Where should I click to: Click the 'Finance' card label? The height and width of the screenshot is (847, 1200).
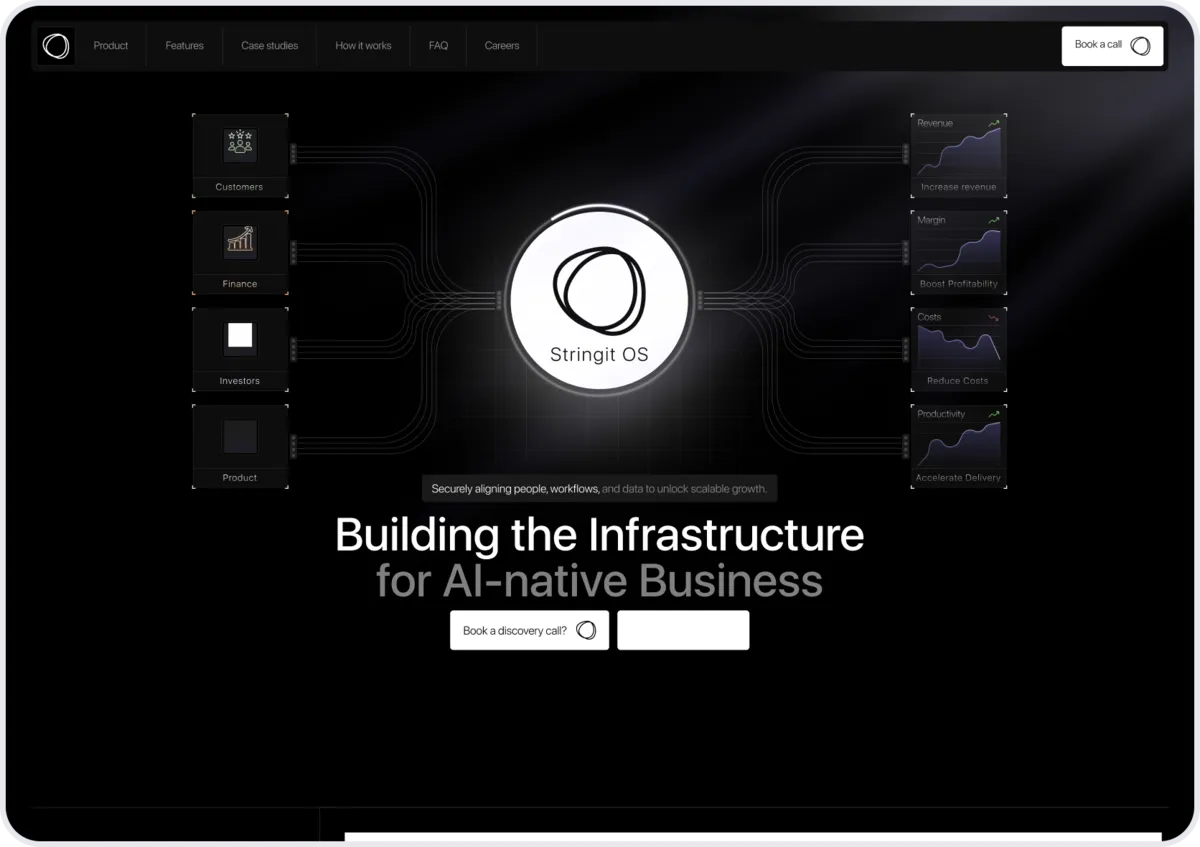pos(239,284)
